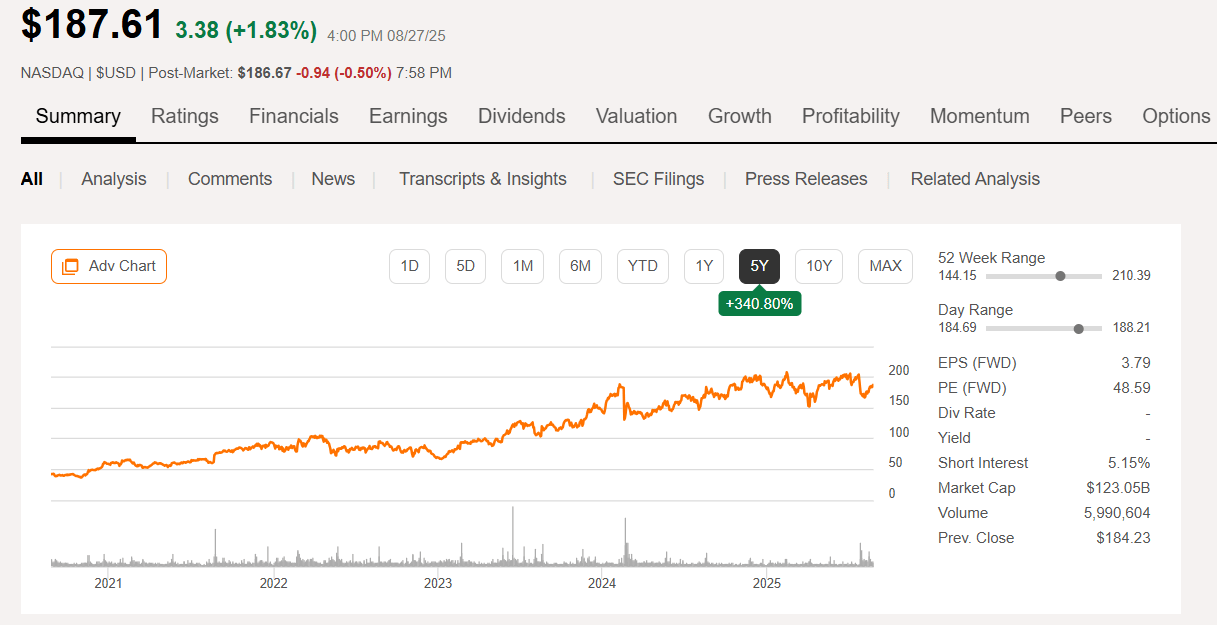The width and height of the screenshot is (1217, 625).
Task: Switch to the Ratings tab
Action: [184, 116]
